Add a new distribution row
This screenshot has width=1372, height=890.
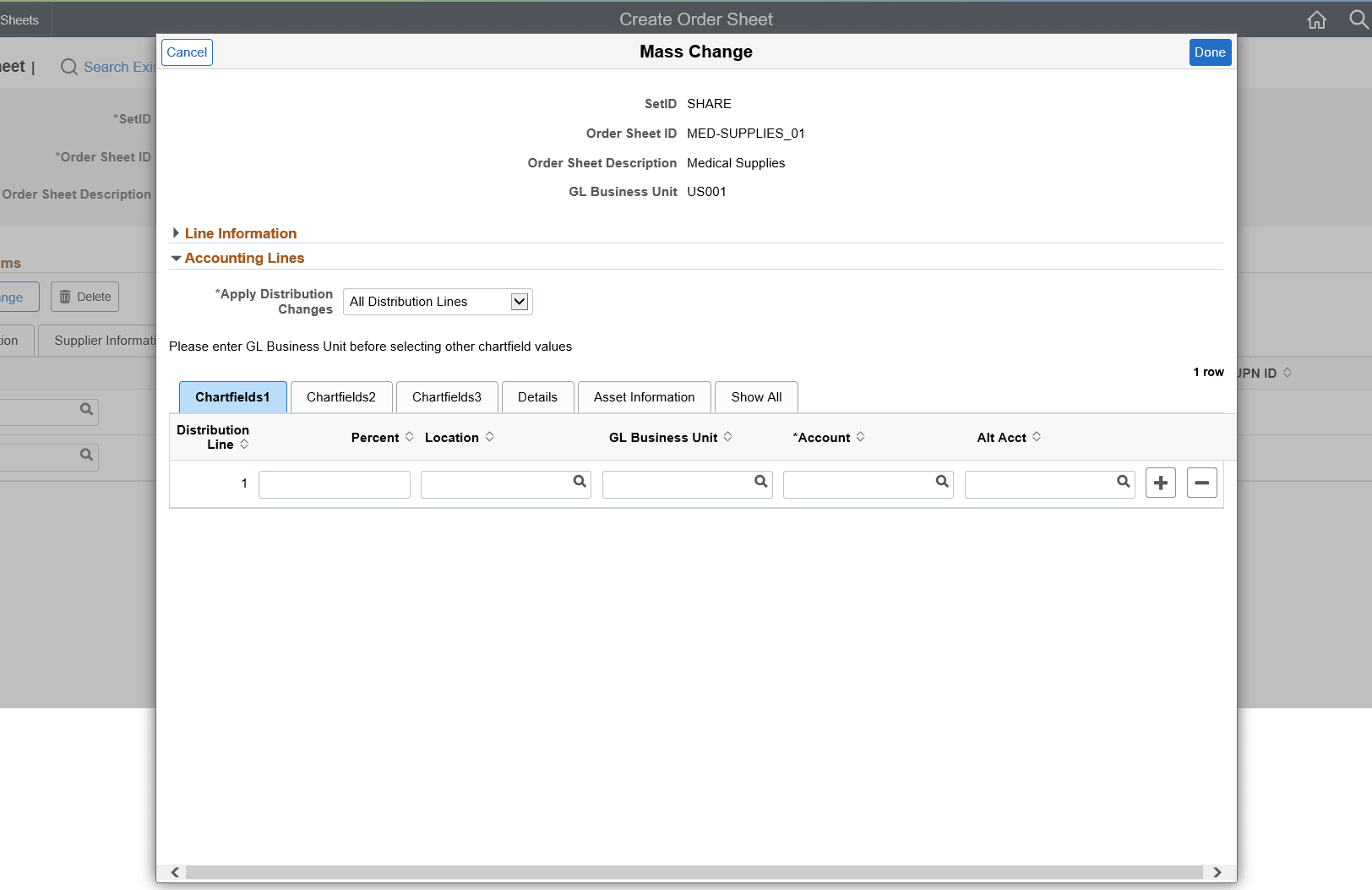(1161, 483)
